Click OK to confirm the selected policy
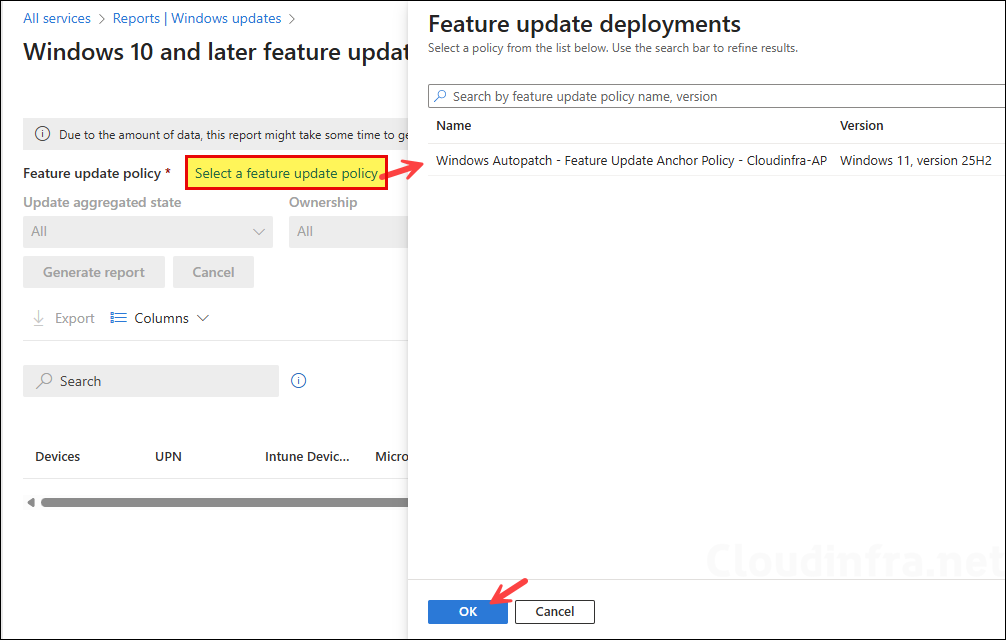This screenshot has height=640, width=1006. tap(467, 611)
